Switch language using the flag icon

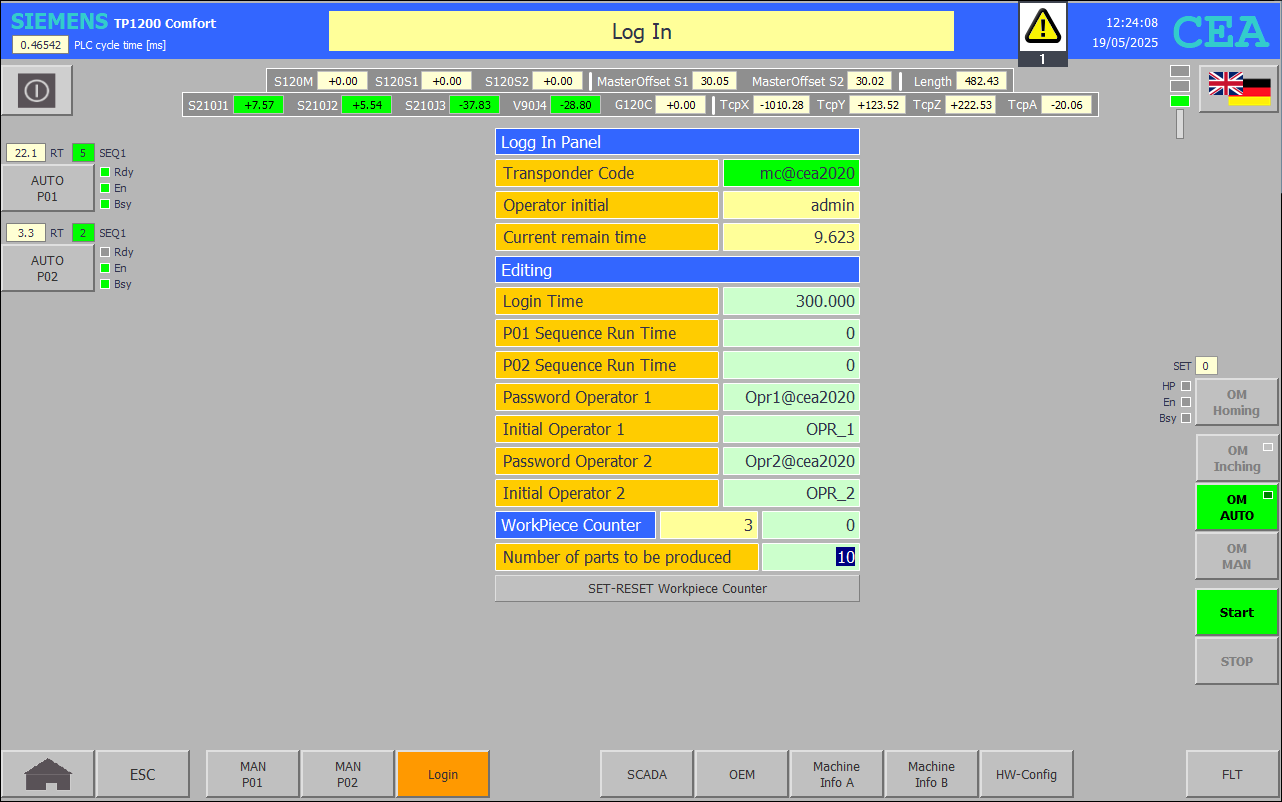point(1238,89)
